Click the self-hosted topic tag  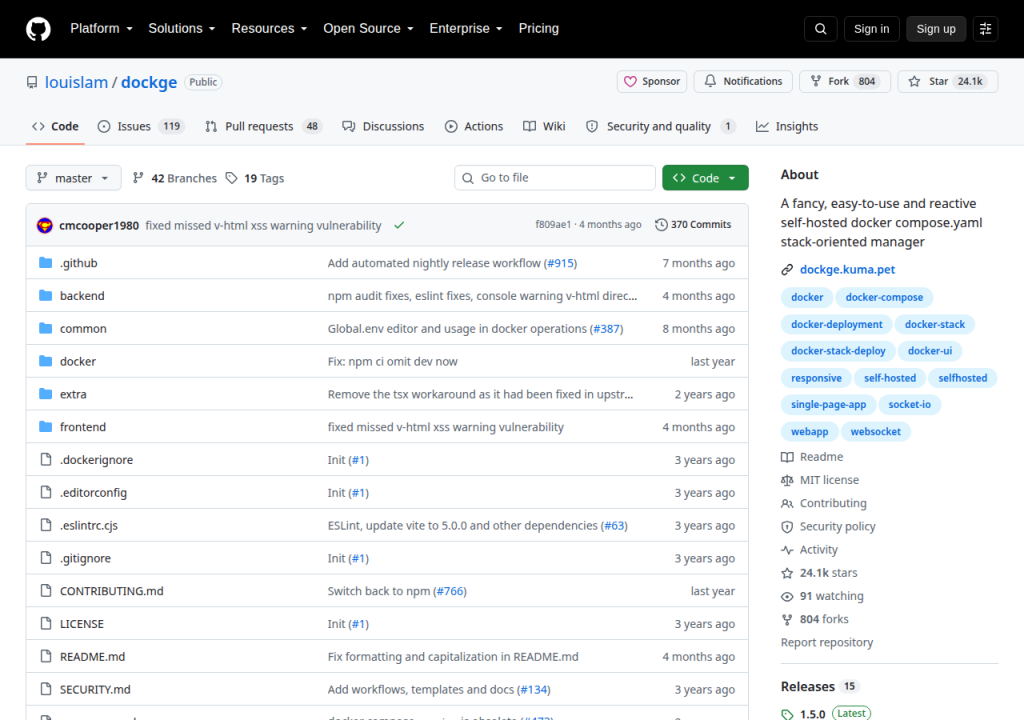tap(889, 378)
